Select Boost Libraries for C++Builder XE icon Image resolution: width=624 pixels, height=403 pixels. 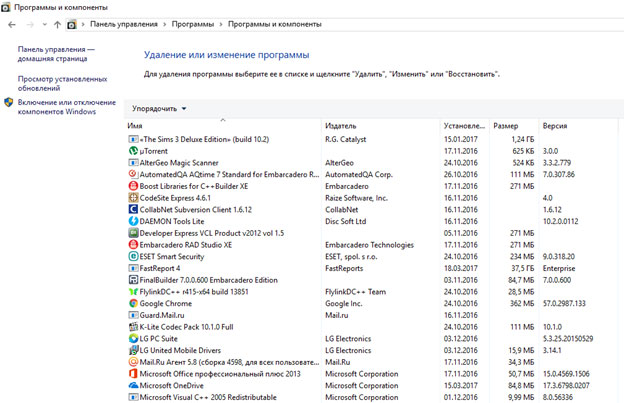pos(133,186)
